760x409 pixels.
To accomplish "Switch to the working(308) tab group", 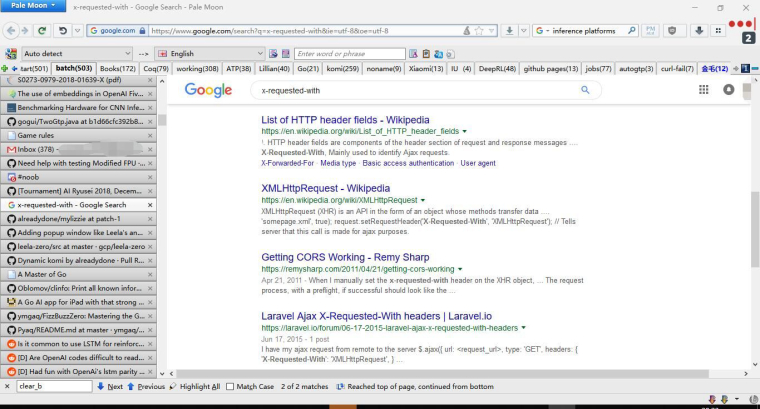I will [197, 69].
